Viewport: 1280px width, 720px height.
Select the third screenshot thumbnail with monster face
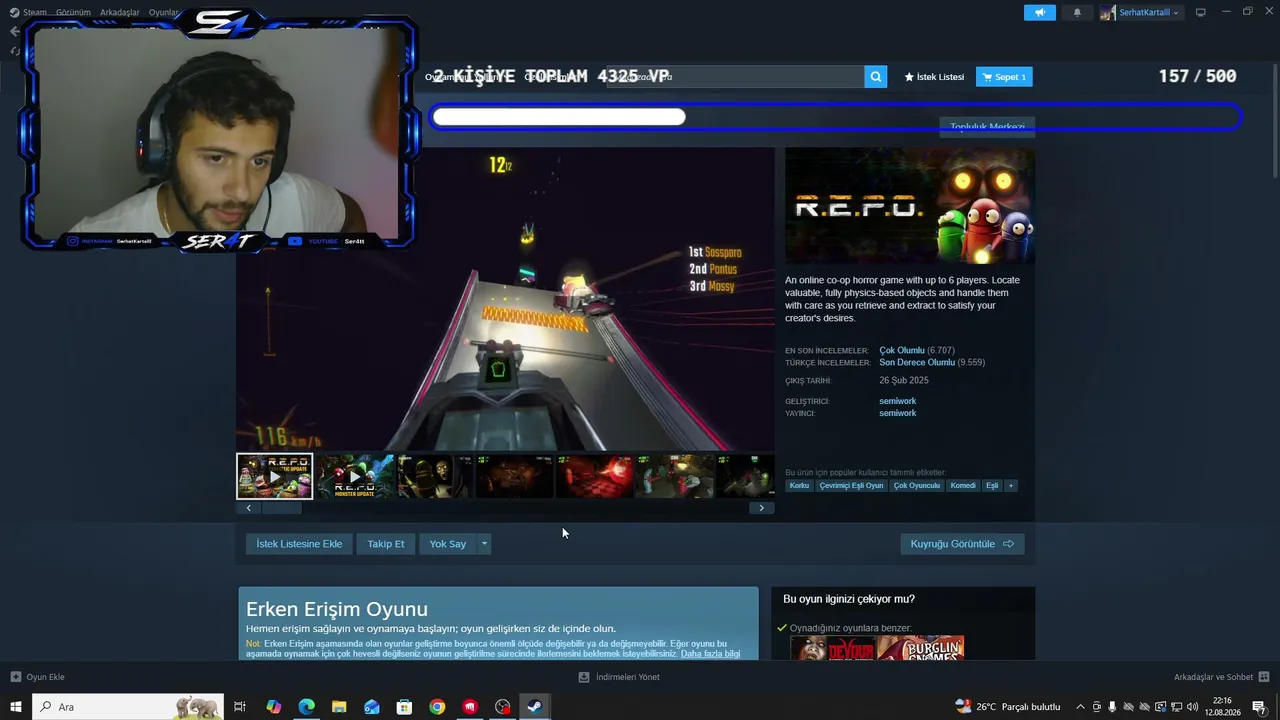pos(435,476)
